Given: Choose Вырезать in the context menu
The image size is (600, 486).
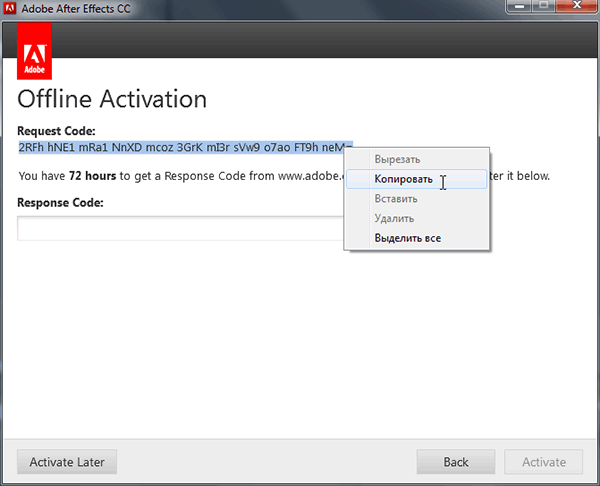Looking at the screenshot, I should 416,159.
